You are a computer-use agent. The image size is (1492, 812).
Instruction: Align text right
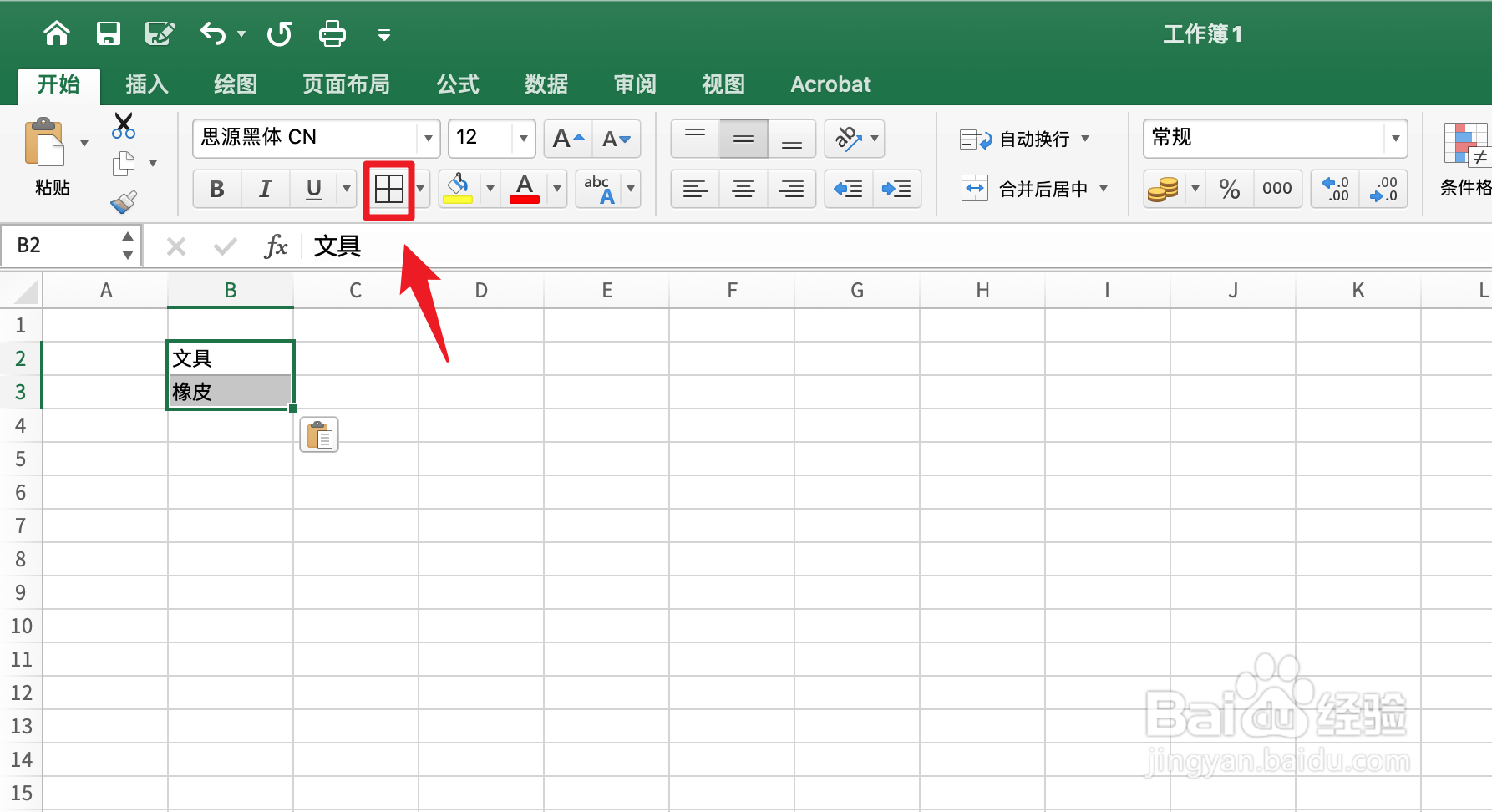(x=792, y=189)
